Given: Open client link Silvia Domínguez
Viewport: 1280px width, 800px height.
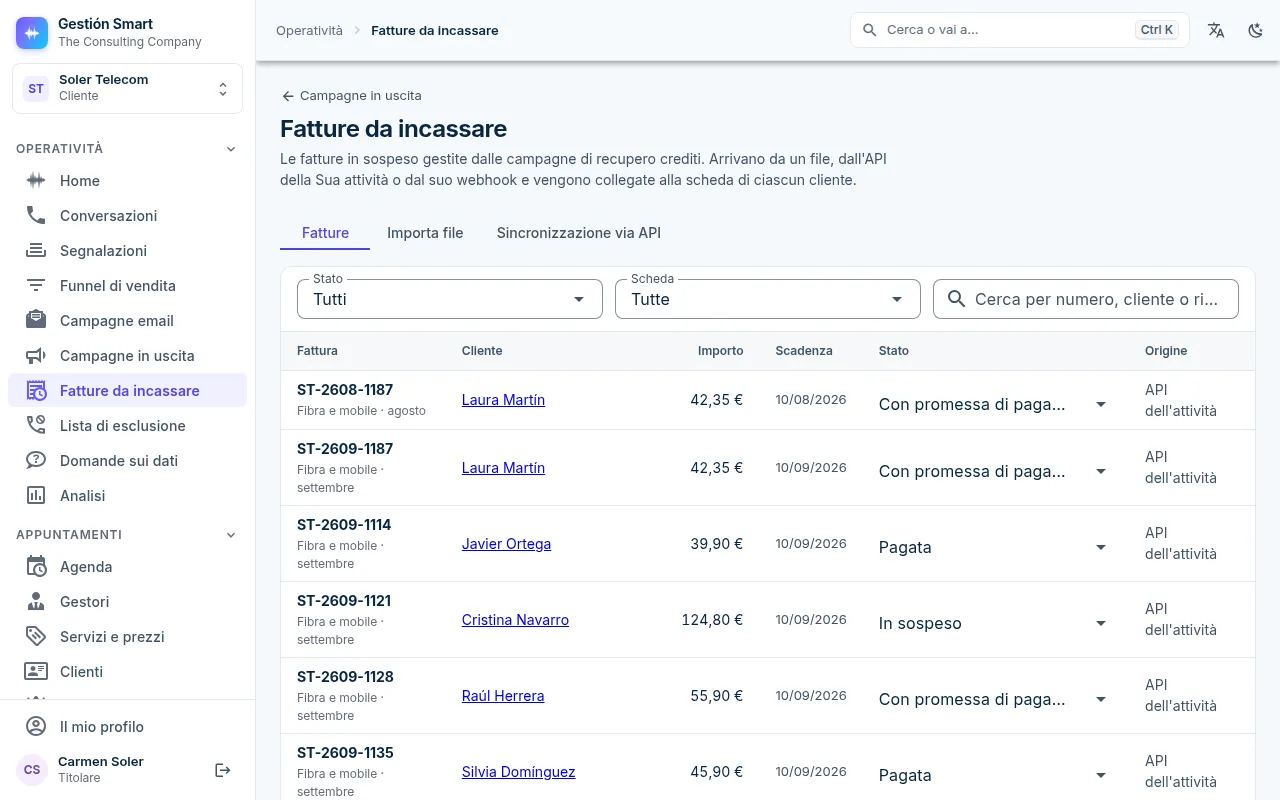Looking at the screenshot, I should coord(518,772).
